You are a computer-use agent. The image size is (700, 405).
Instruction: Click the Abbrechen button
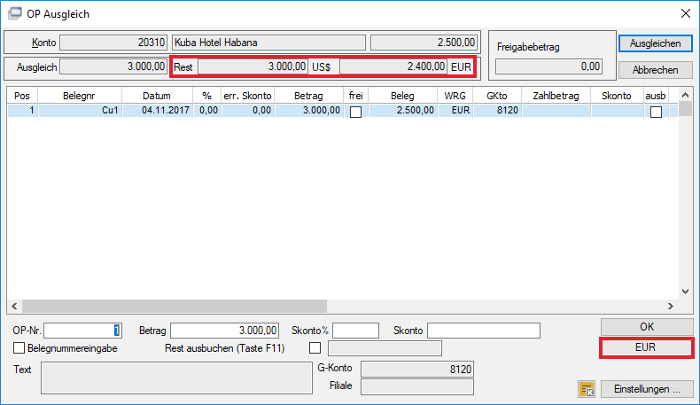pyautogui.click(x=655, y=70)
